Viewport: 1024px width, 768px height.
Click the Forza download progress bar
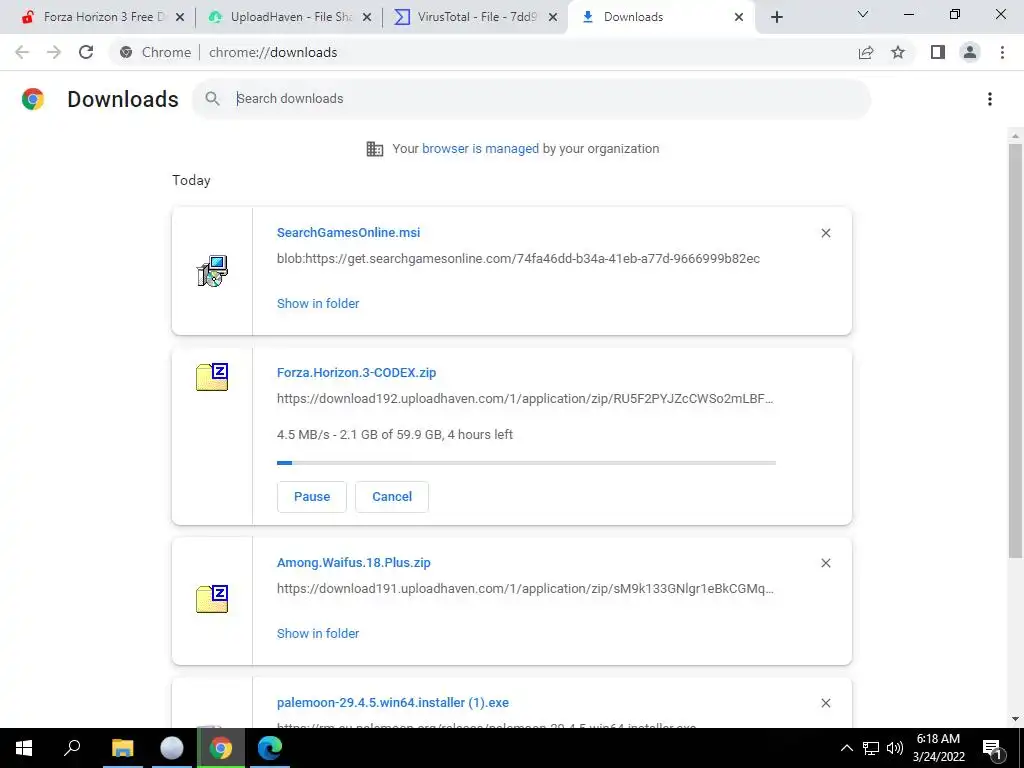tap(526, 463)
